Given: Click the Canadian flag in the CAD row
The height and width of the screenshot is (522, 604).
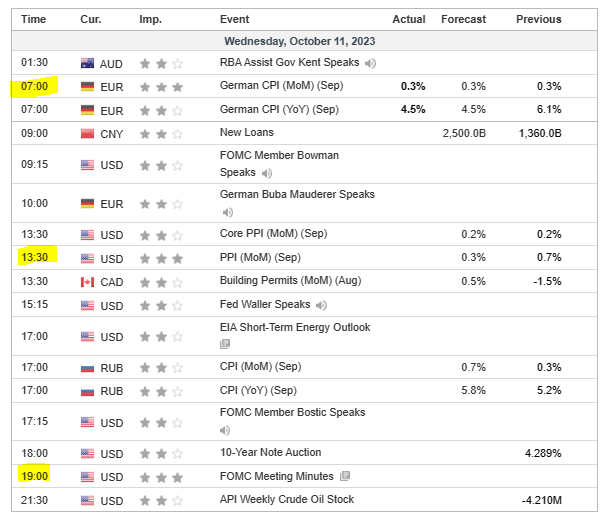Looking at the screenshot, I should point(87,282).
